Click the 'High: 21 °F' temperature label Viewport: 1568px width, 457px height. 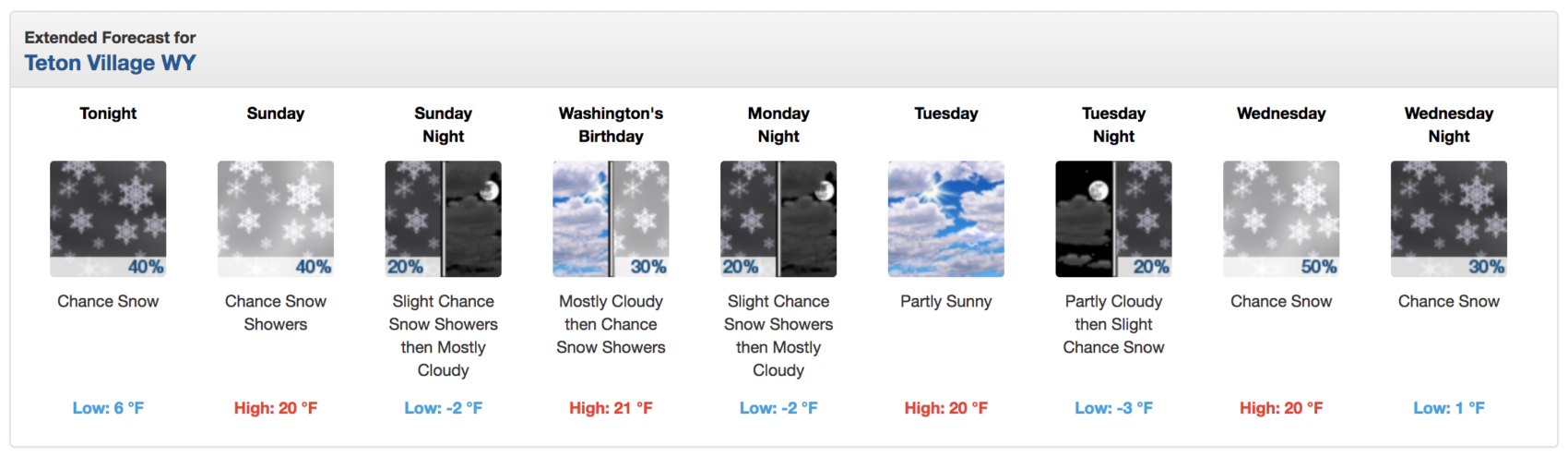pos(611,408)
